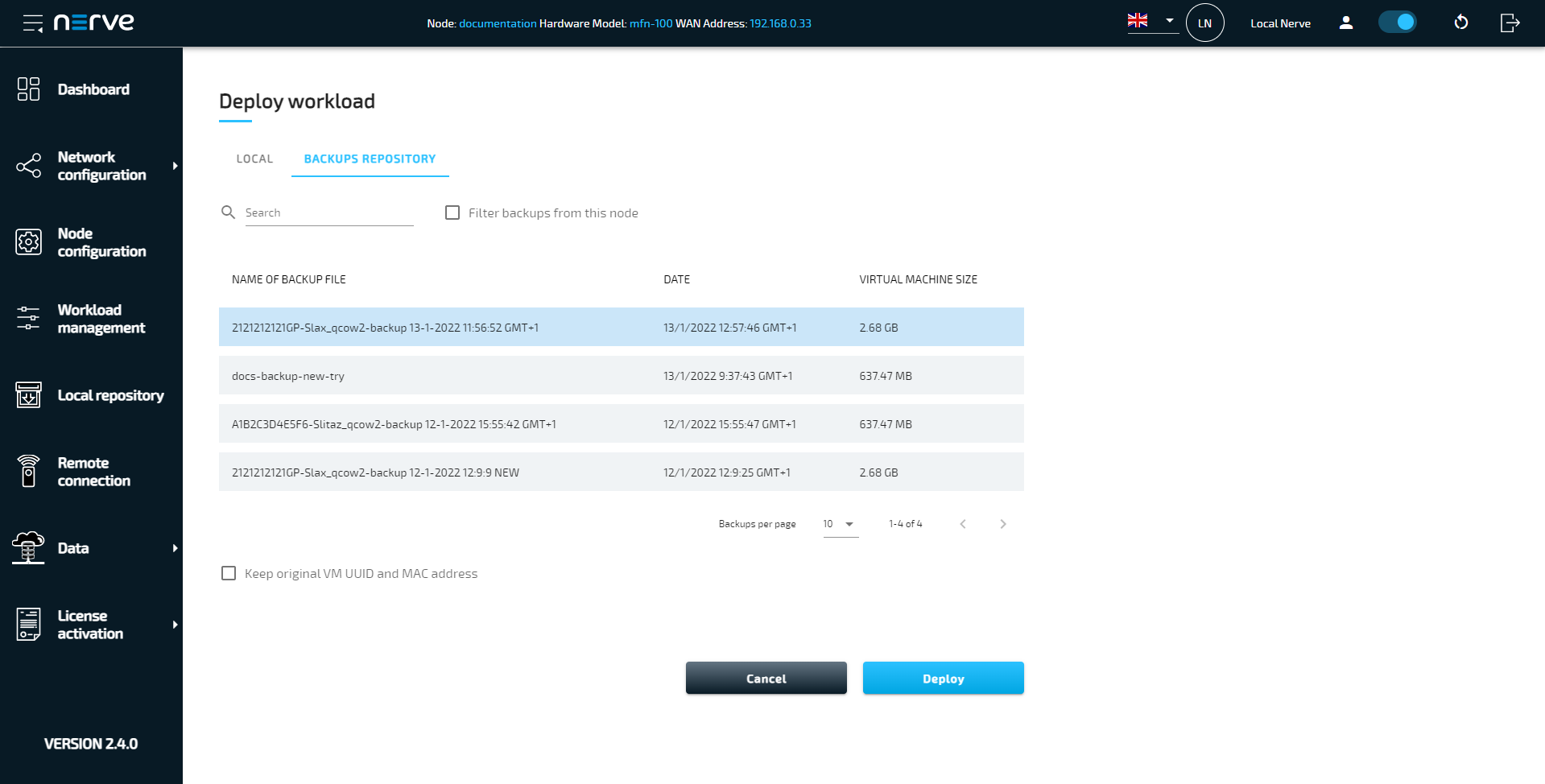Expand the Data menu entry
The width and height of the screenshot is (1545, 784).
72,547
